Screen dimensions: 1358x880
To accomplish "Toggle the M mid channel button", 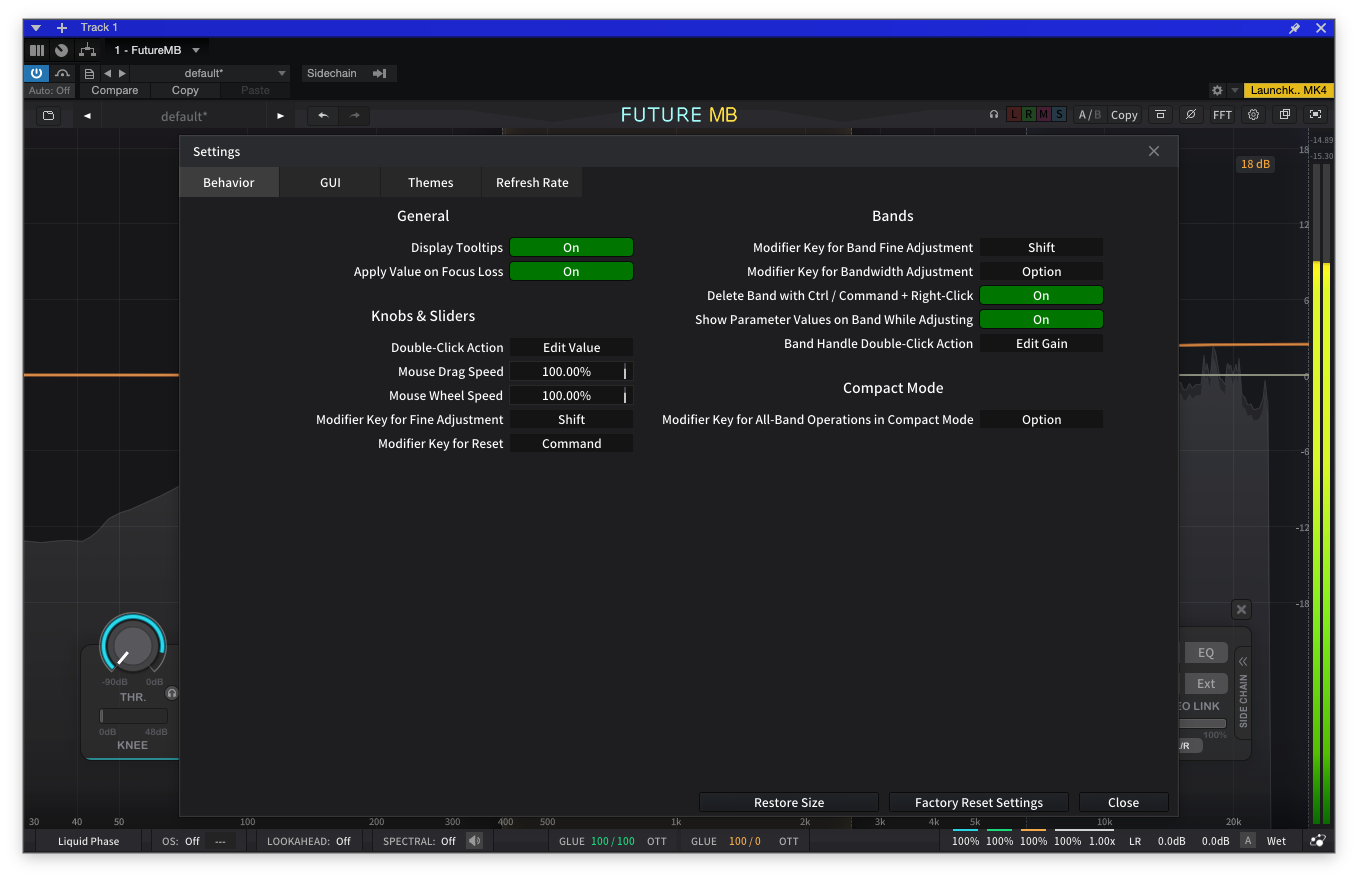I will click(x=1044, y=115).
